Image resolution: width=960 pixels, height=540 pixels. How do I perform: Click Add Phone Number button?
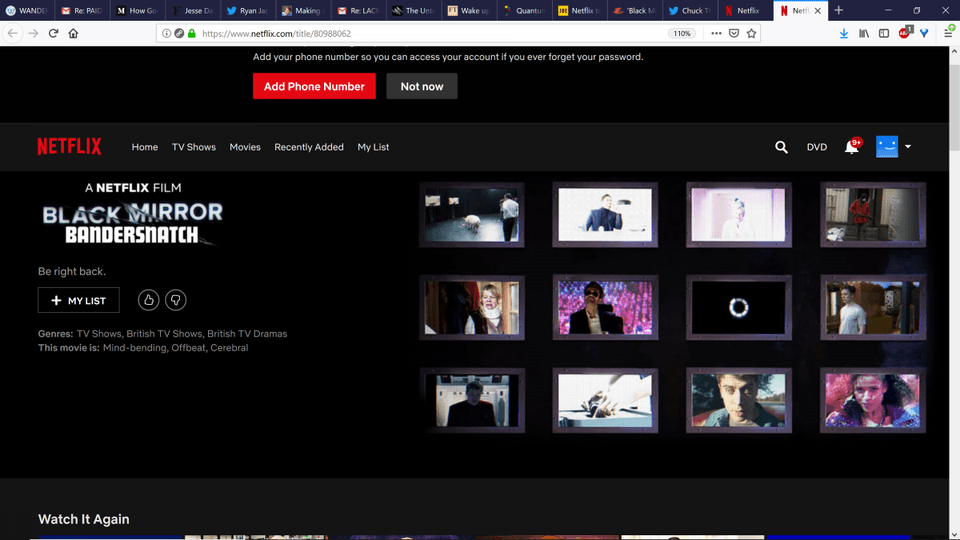[x=314, y=86]
